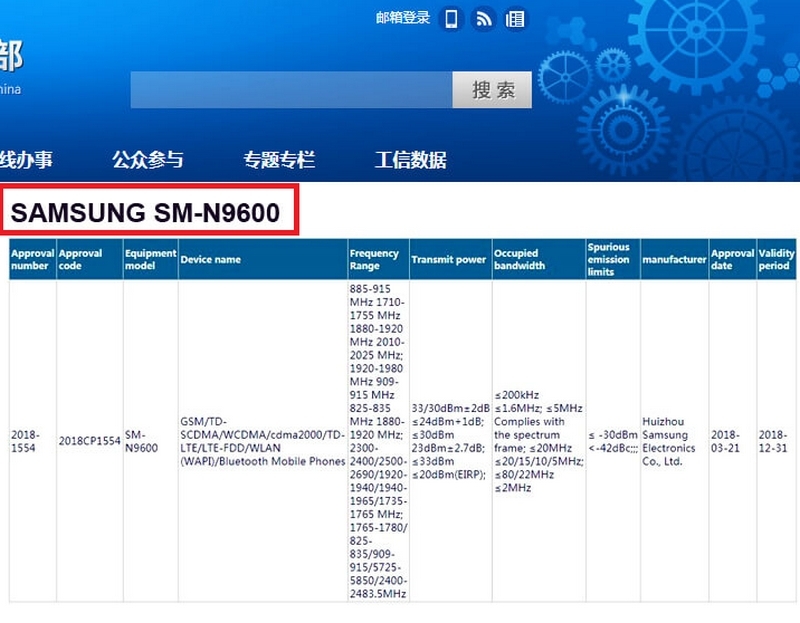Select the Approval date column header
The image size is (800, 623).
click(733, 259)
